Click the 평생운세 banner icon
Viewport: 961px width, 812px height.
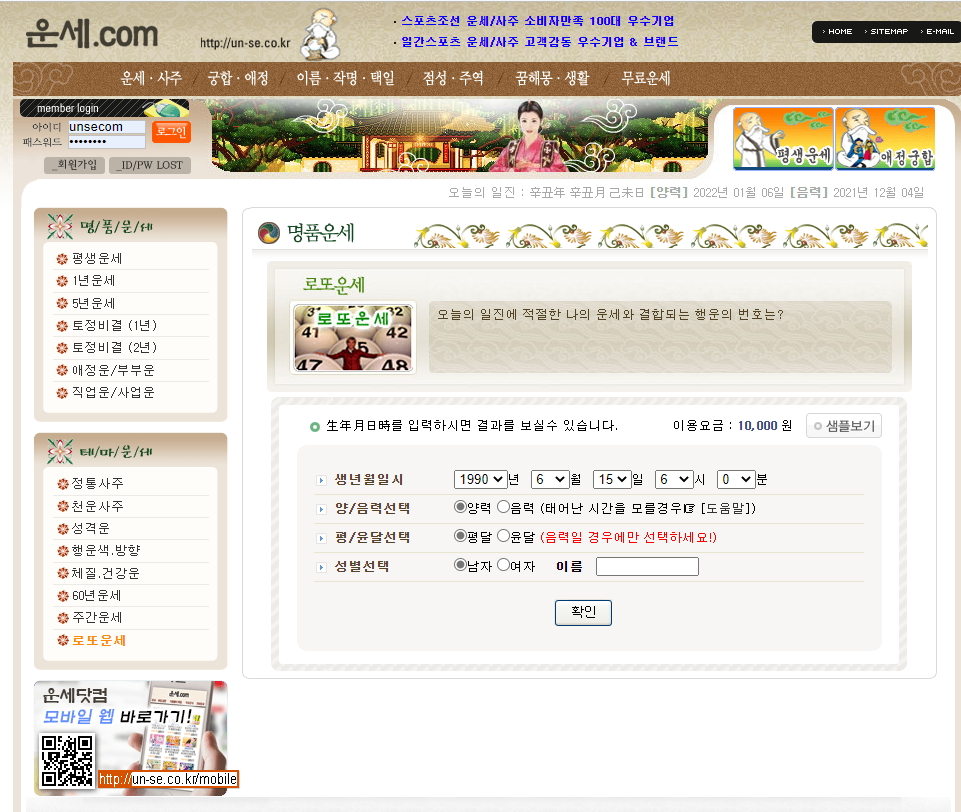click(x=783, y=139)
